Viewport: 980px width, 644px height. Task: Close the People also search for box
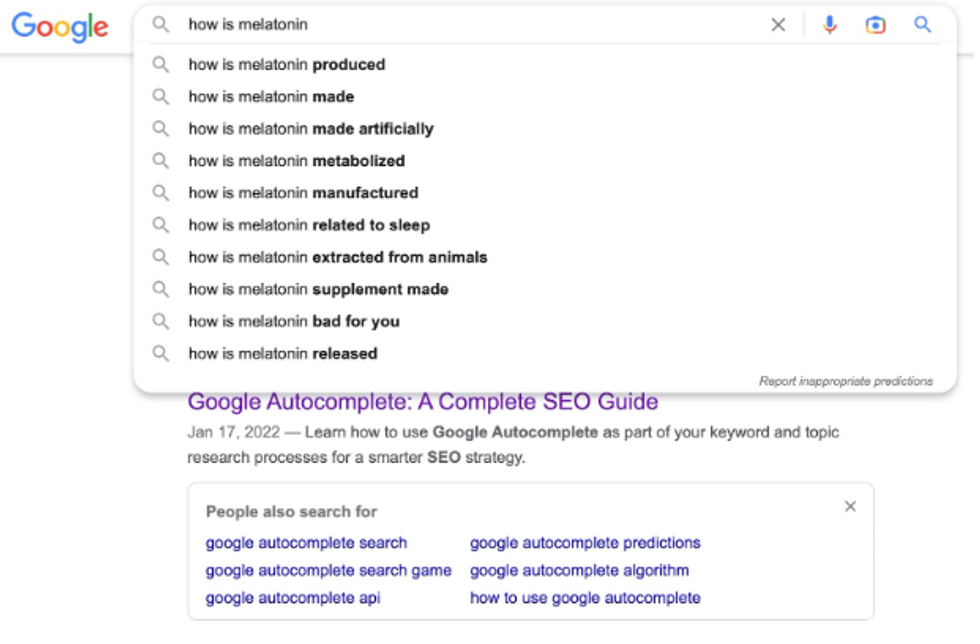point(850,507)
